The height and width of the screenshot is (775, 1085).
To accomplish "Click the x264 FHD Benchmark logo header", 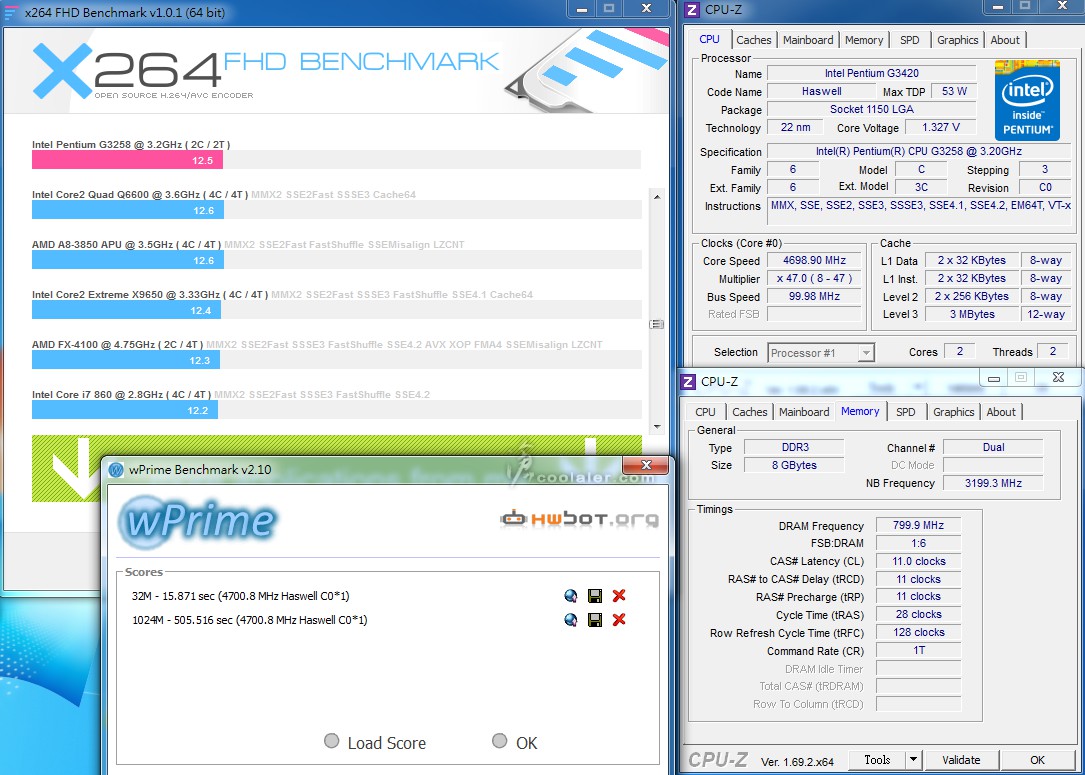I will 266,71.
